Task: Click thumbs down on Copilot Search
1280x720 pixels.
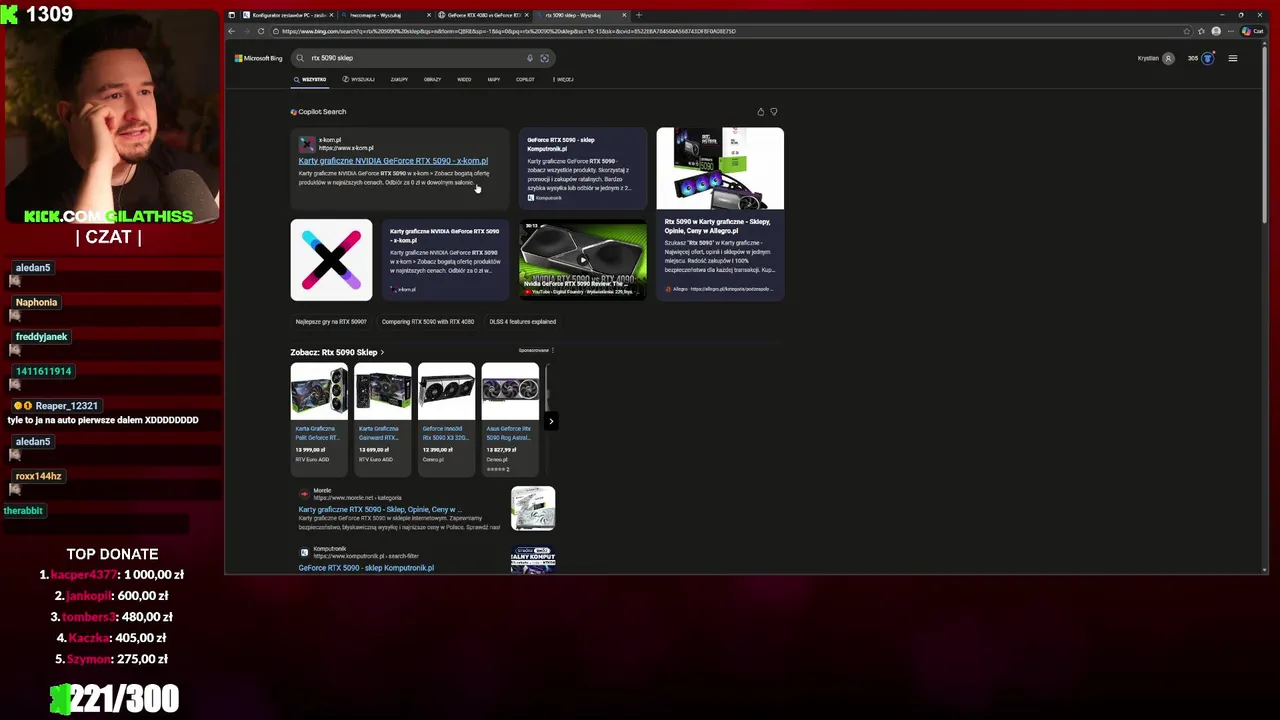Action: 773,112
